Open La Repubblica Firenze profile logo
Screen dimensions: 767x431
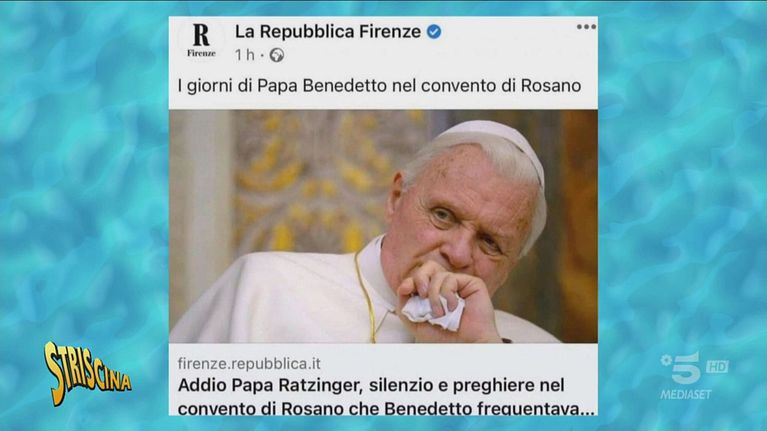[201, 41]
